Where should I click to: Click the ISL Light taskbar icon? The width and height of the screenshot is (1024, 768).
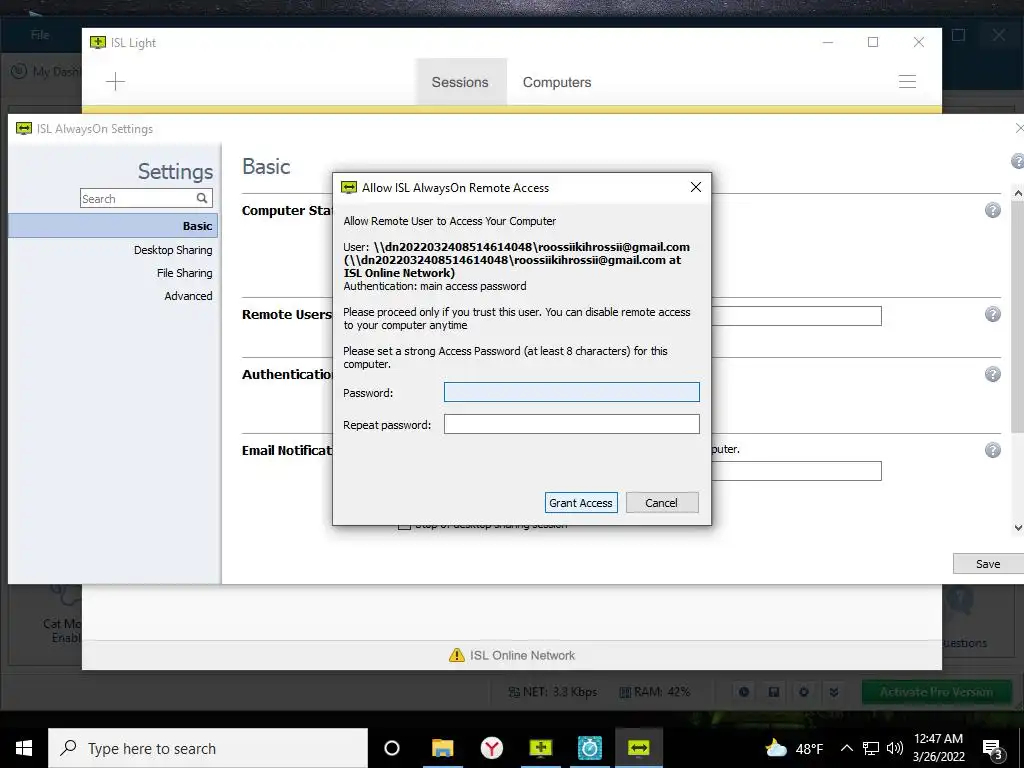pos(541,748)
